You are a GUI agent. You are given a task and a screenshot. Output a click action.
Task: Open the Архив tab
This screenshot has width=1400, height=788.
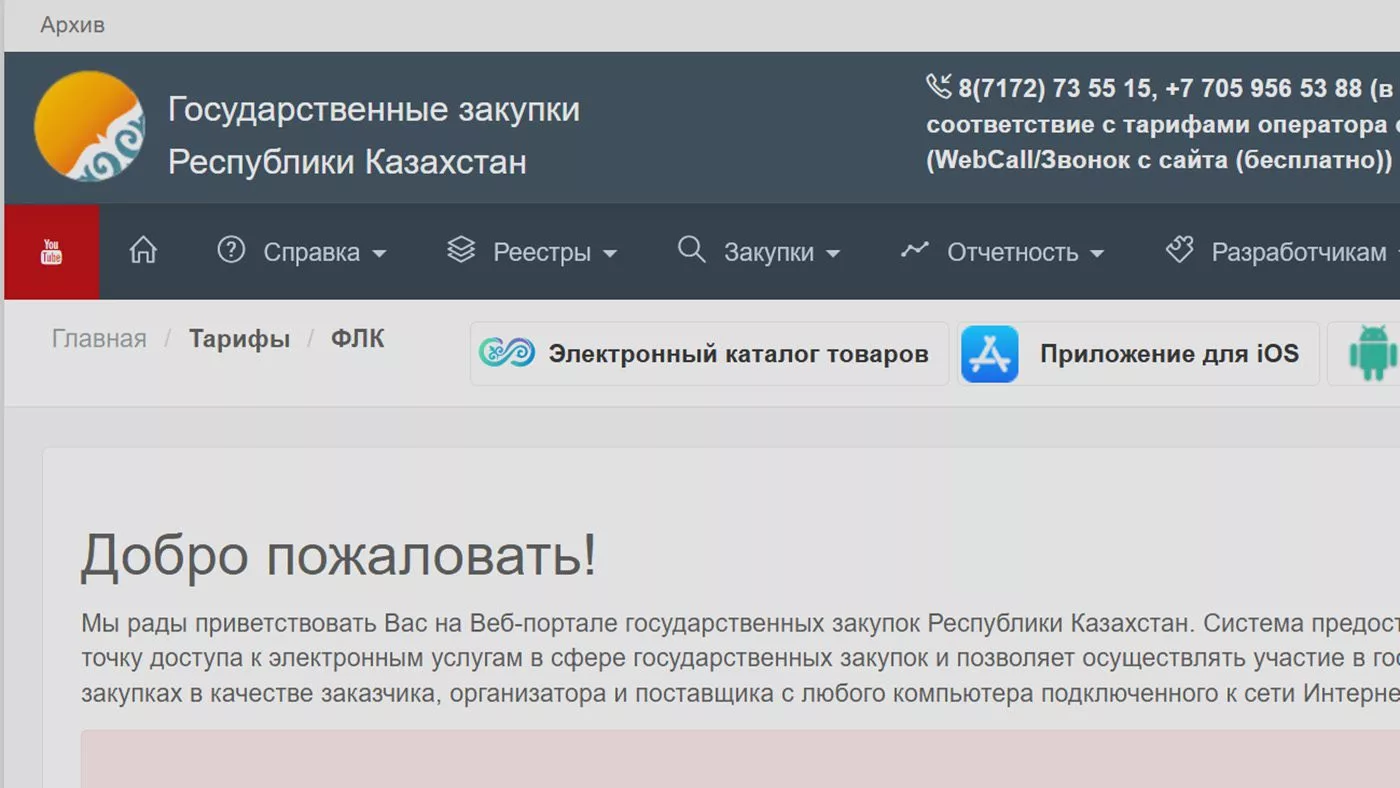[72, 25]
